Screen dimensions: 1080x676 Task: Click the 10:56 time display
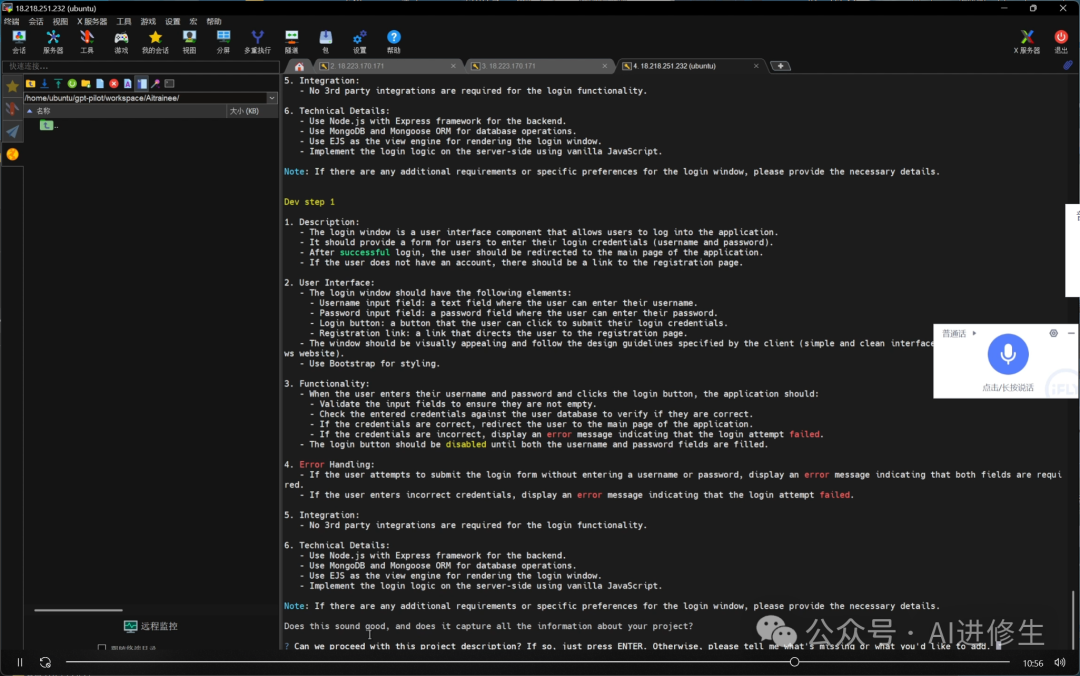coord(1032,663)
